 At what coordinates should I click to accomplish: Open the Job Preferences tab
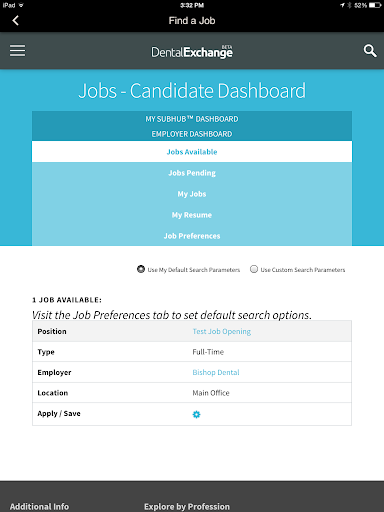click(x=192, y=236)
